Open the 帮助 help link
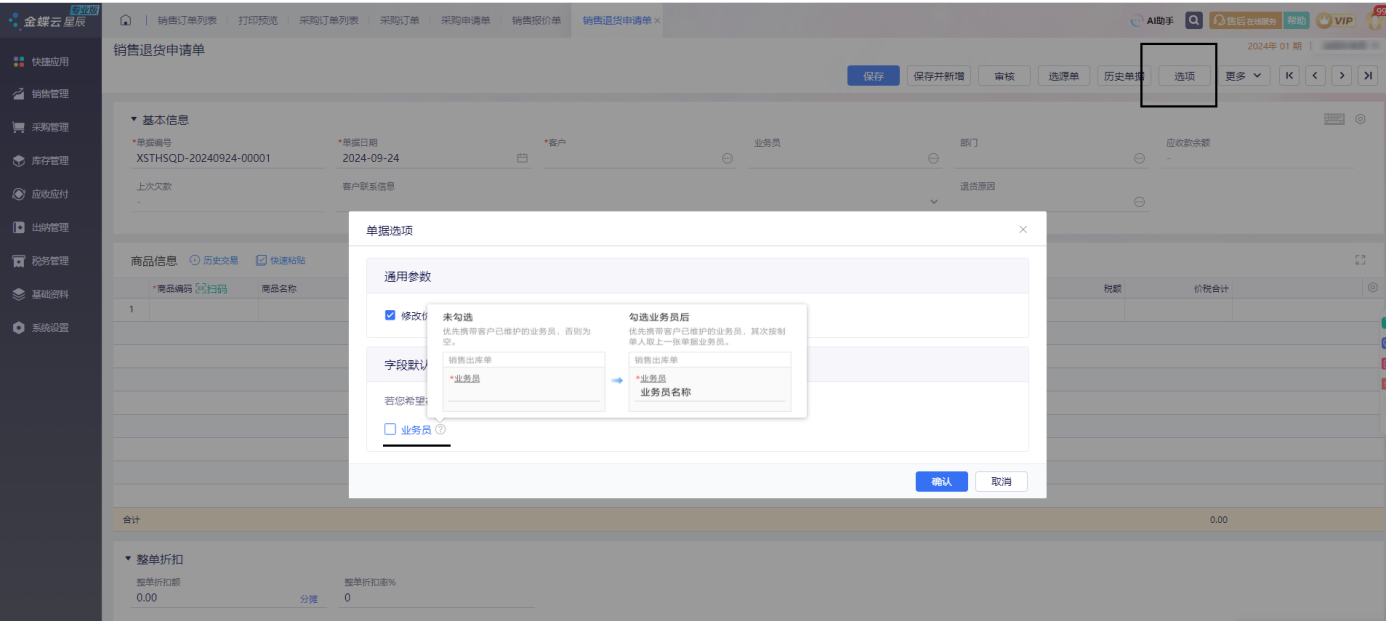 click(x=1296, y=20)
